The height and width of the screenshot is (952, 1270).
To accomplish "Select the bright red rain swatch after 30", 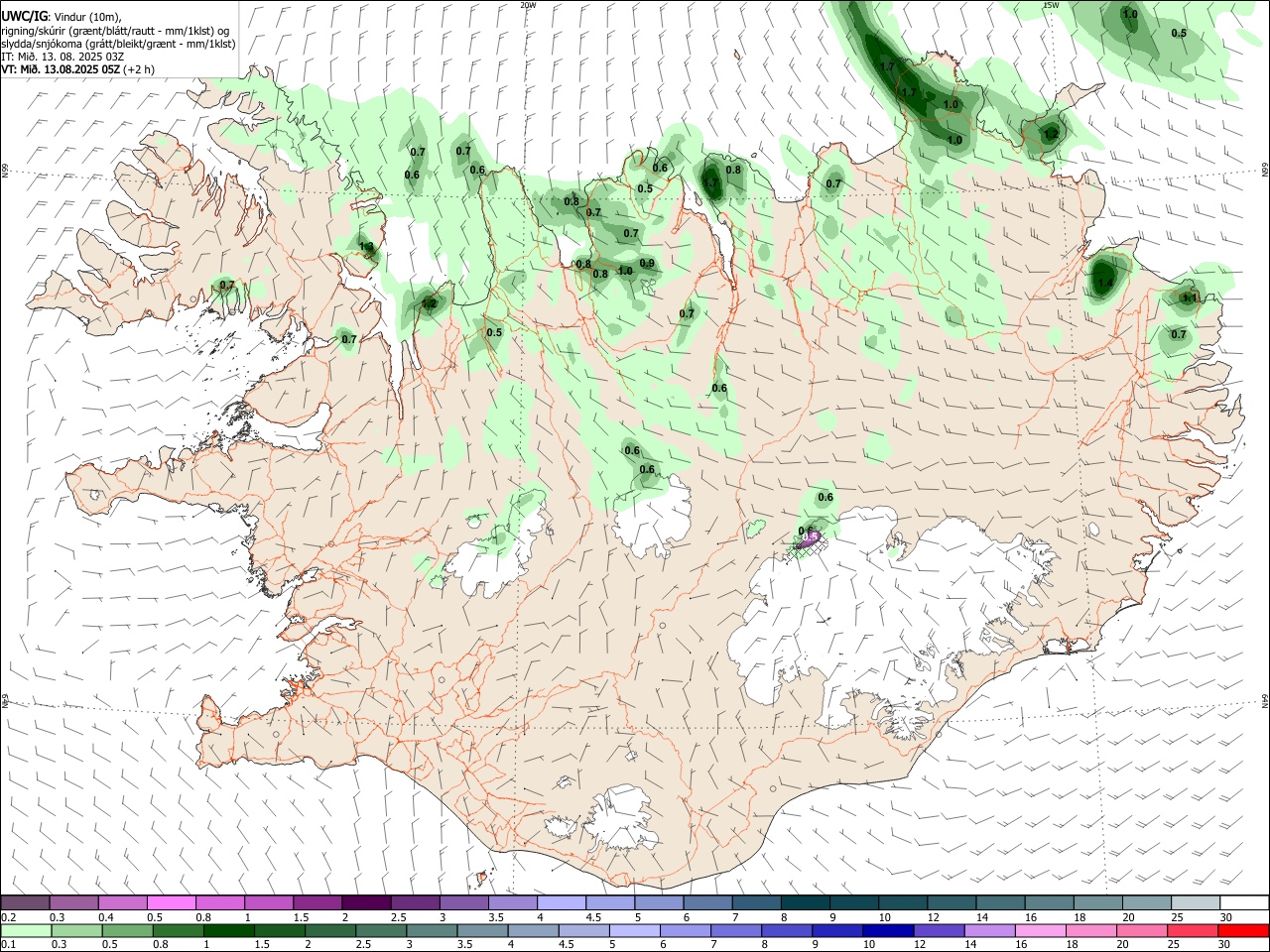I will [x=1244, y=930].
